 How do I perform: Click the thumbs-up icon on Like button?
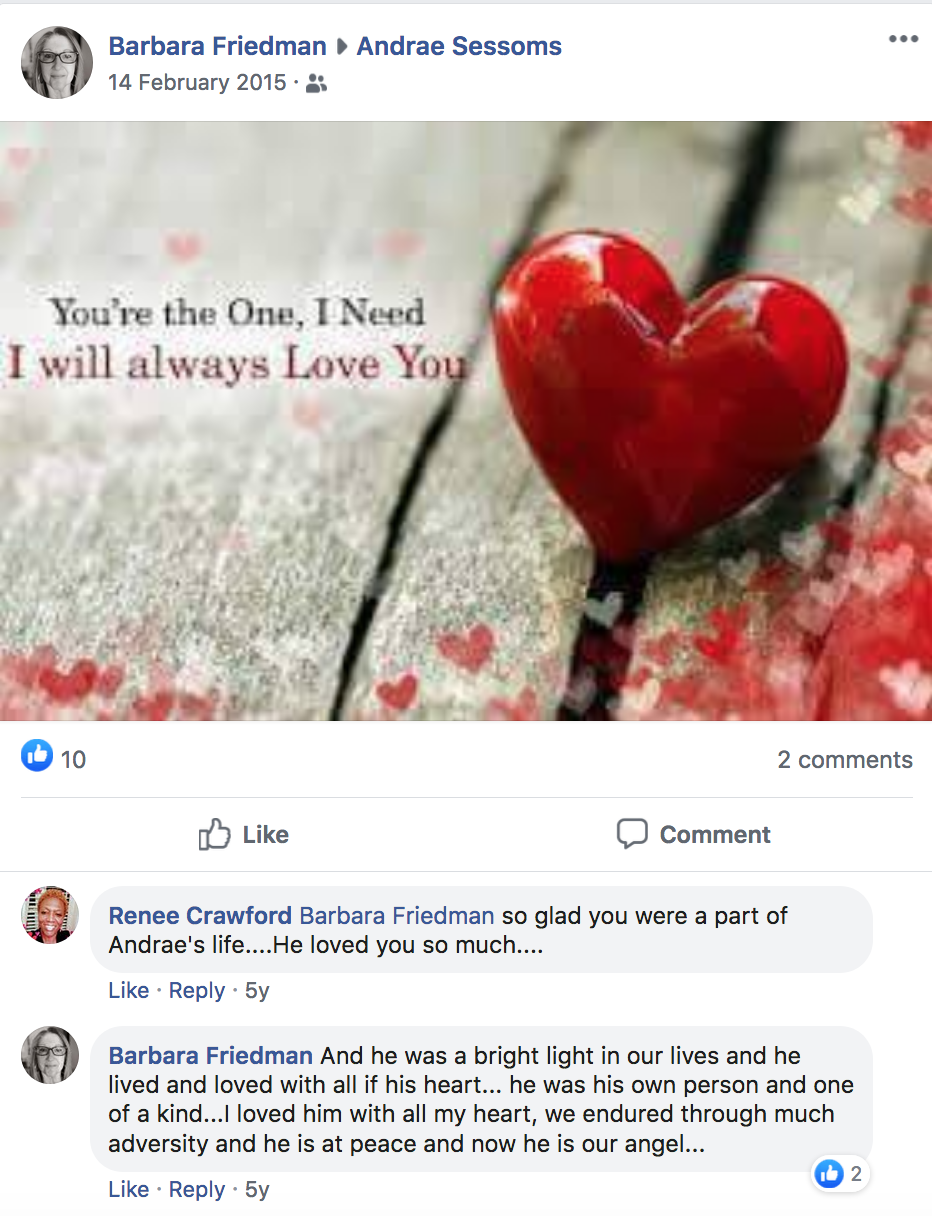[214, 834]
